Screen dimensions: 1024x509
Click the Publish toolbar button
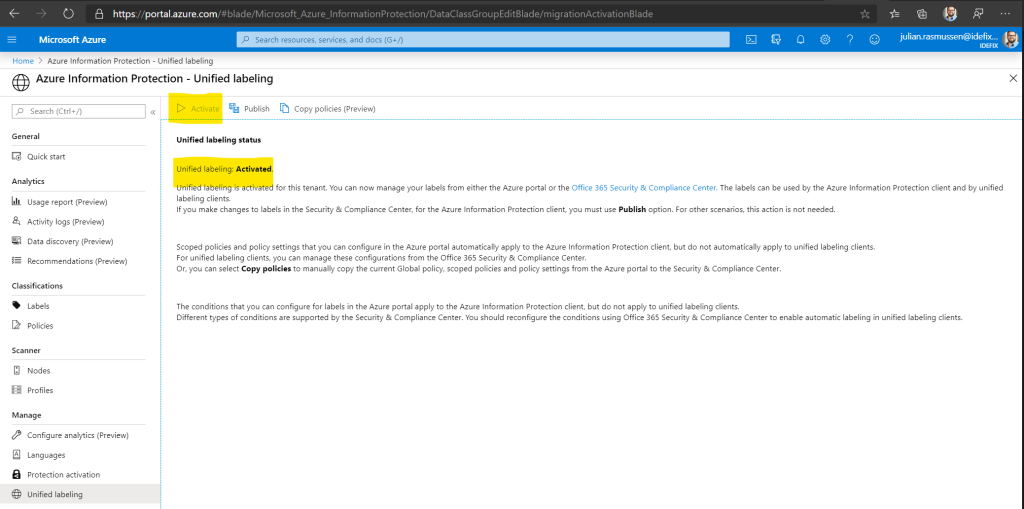(x=249, y=109)
